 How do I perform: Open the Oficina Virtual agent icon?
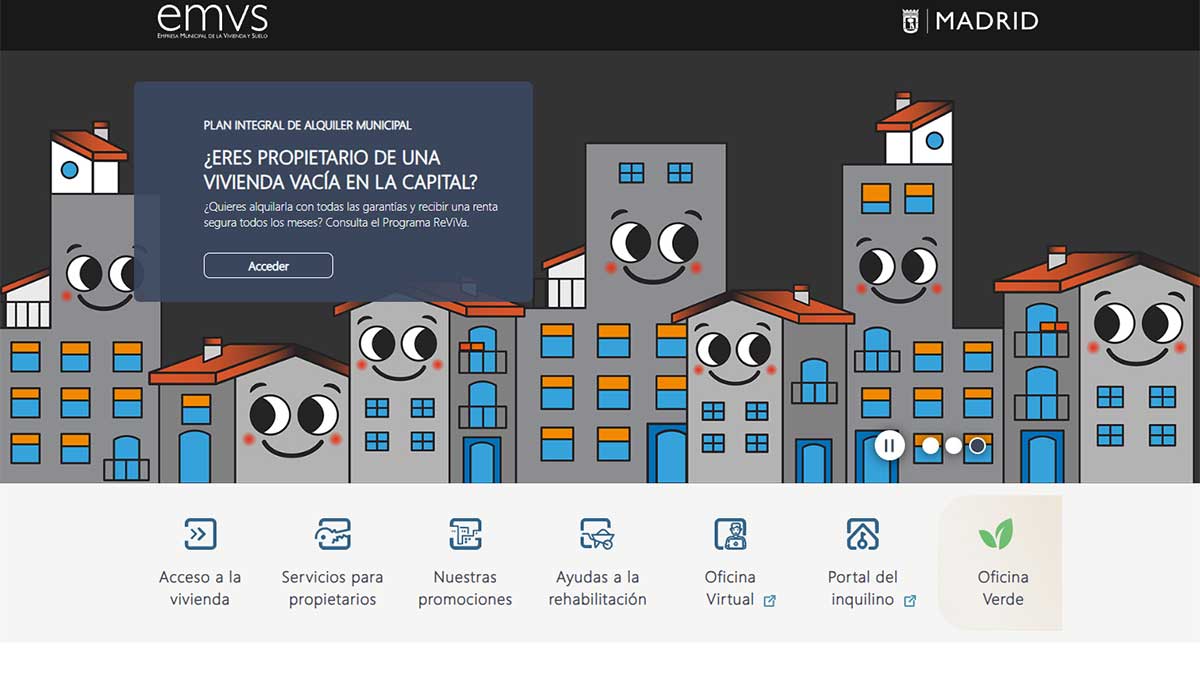point(730,534)
